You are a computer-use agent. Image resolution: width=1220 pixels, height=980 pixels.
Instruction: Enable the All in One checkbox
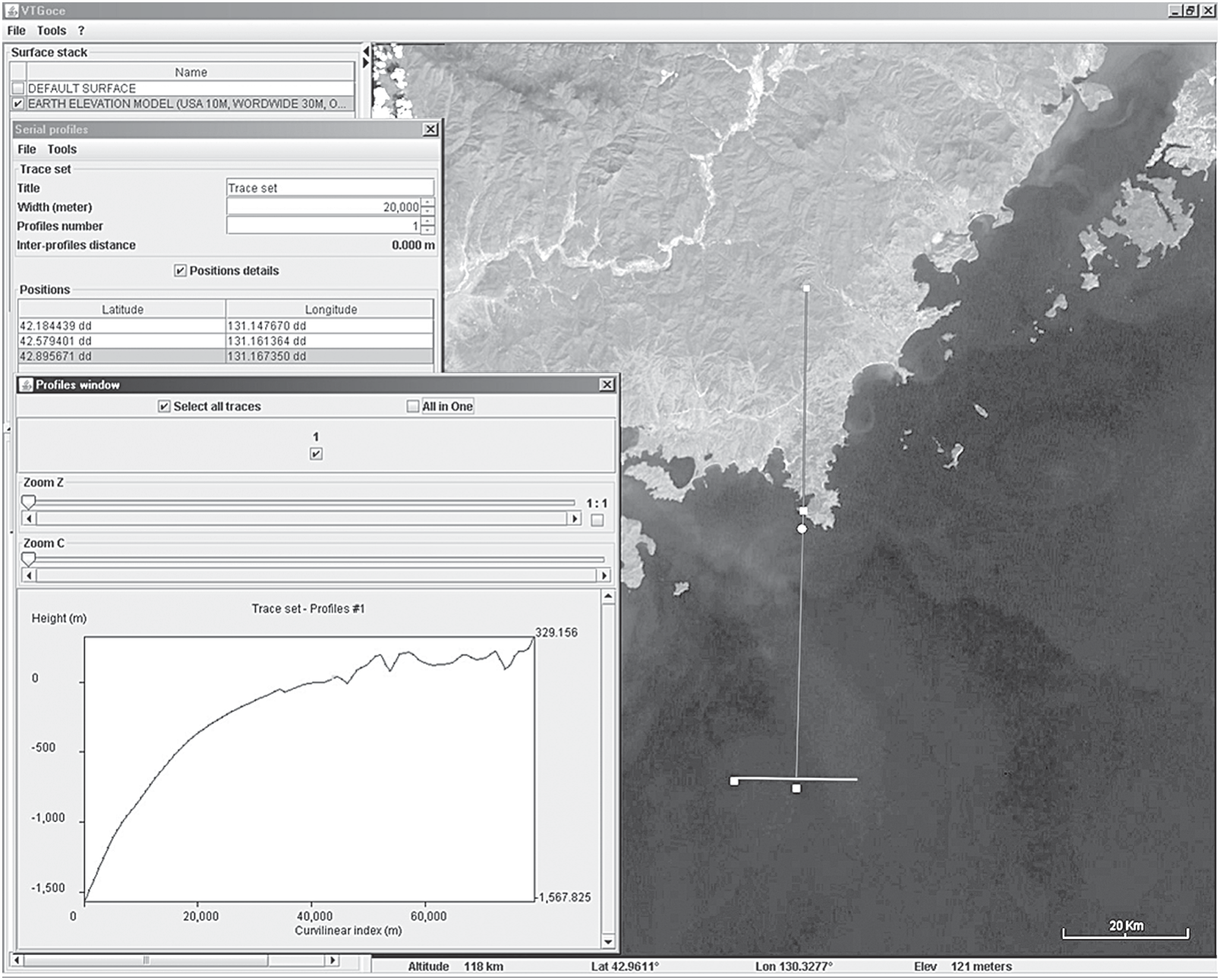click(x=413, y=407)
